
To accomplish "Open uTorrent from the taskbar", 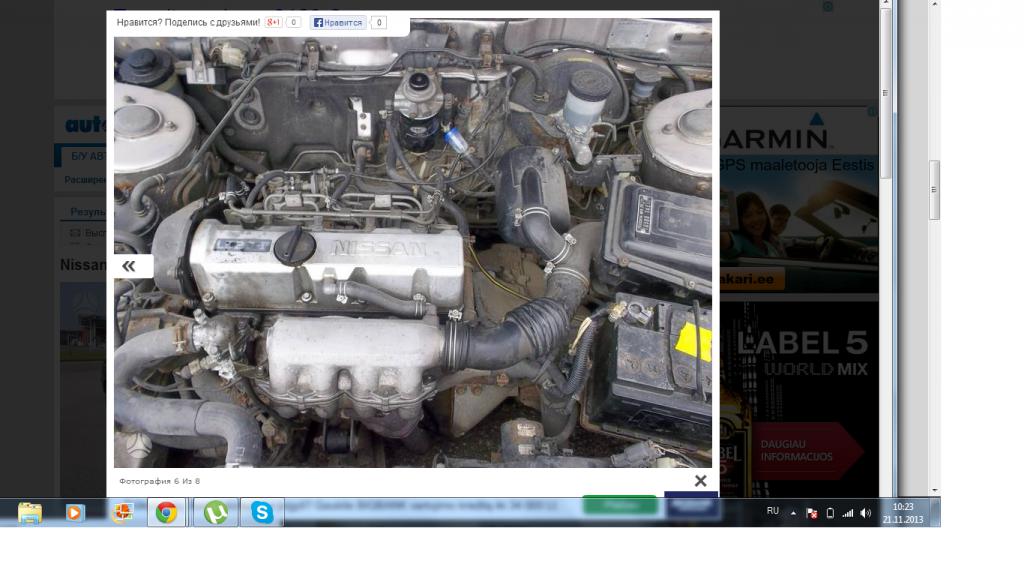I will pyautogui.click(x=216, y=513).
